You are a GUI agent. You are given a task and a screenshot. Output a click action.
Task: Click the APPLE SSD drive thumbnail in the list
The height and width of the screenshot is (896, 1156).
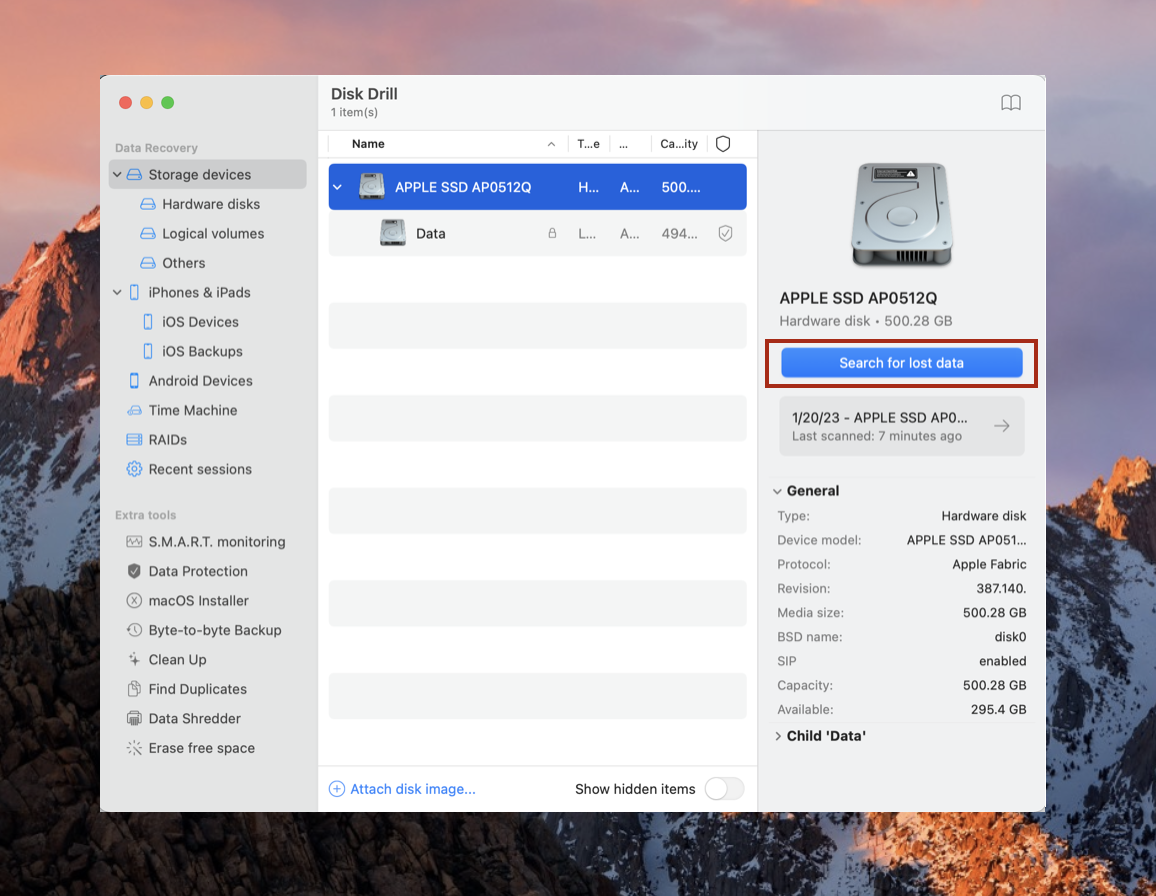point(372,187)
